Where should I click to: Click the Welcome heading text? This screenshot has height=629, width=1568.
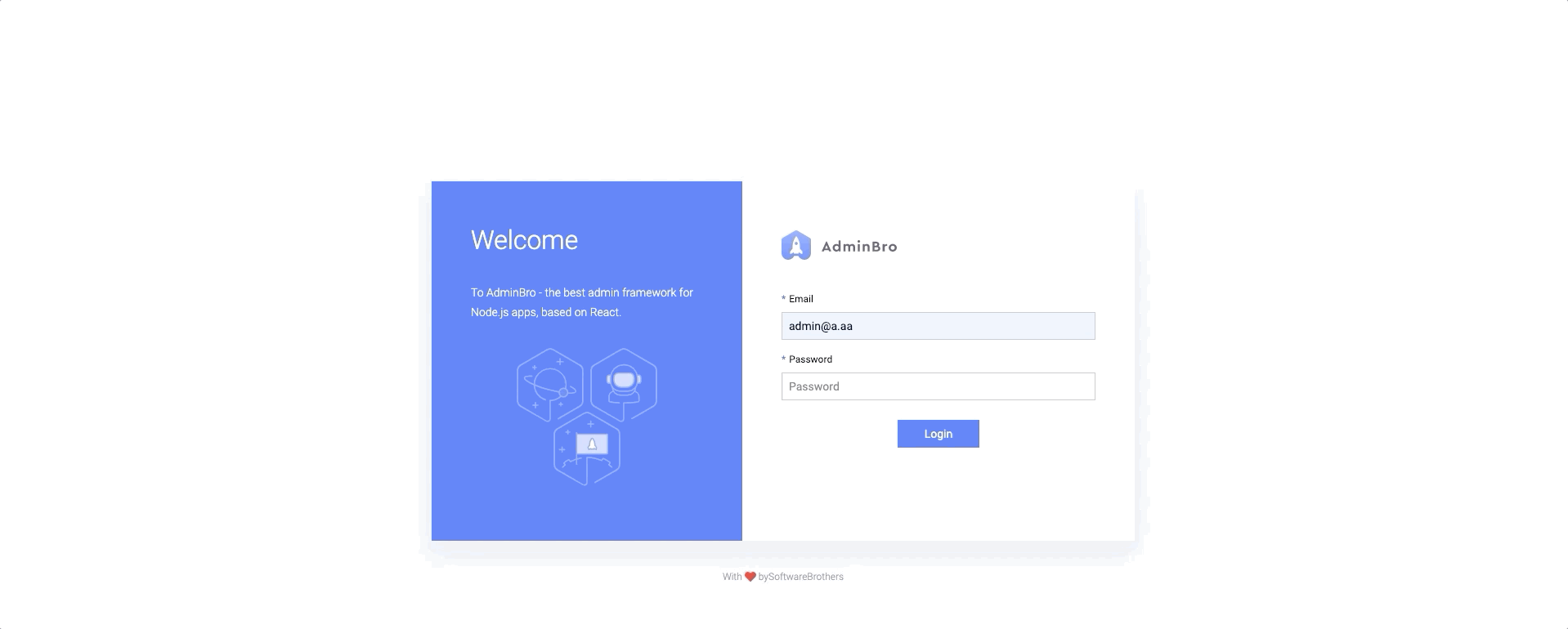pyautogui.click(x=524, y=240)
